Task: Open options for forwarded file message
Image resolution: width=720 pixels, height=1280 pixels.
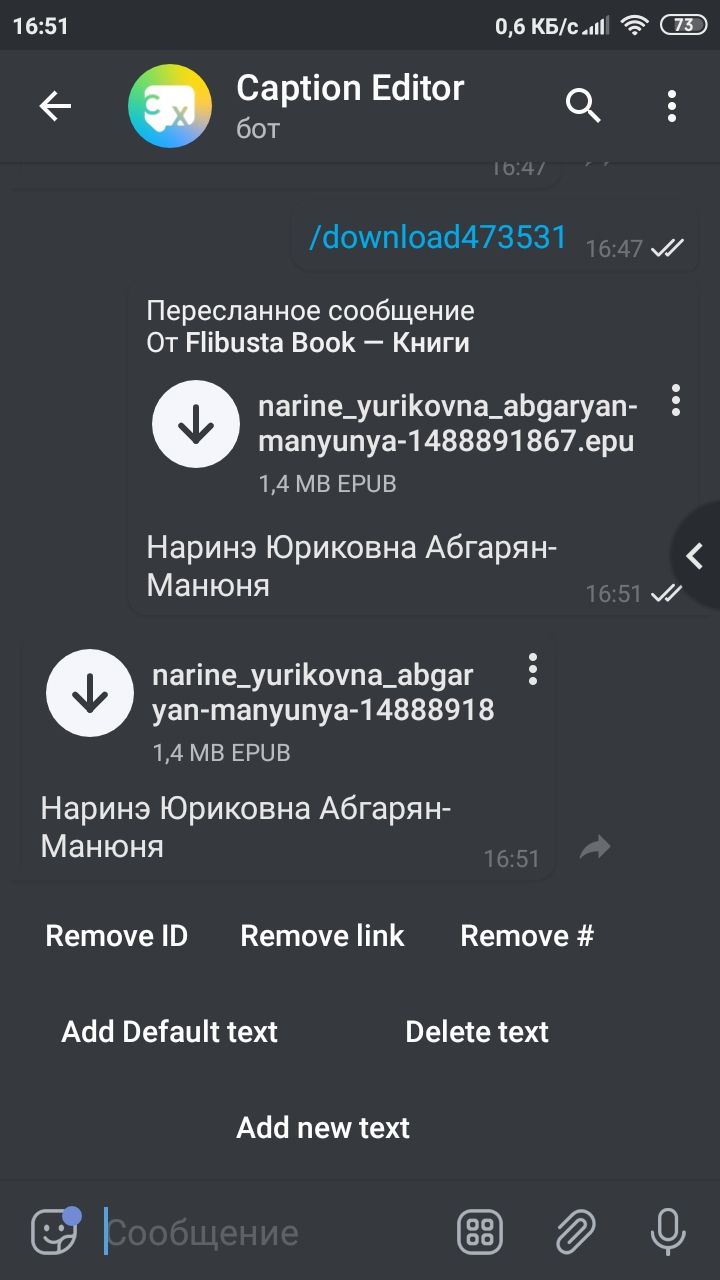Action: tap(677, 400)
